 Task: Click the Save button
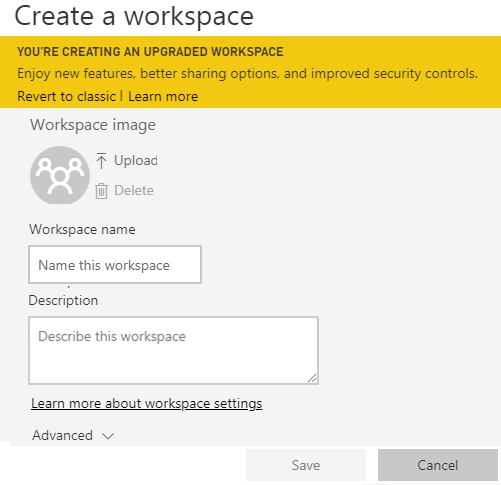point(306,465)
